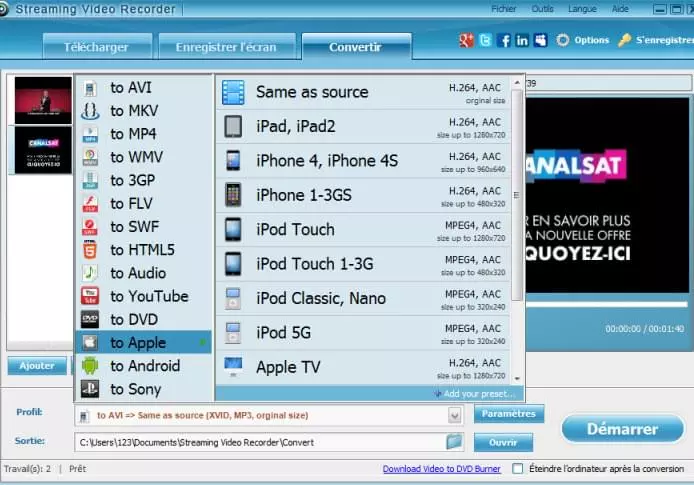694x485 pixels.
Task: Choose the 'to YouTube' icon
Action: pyautogui.click(x=90, y=296)
